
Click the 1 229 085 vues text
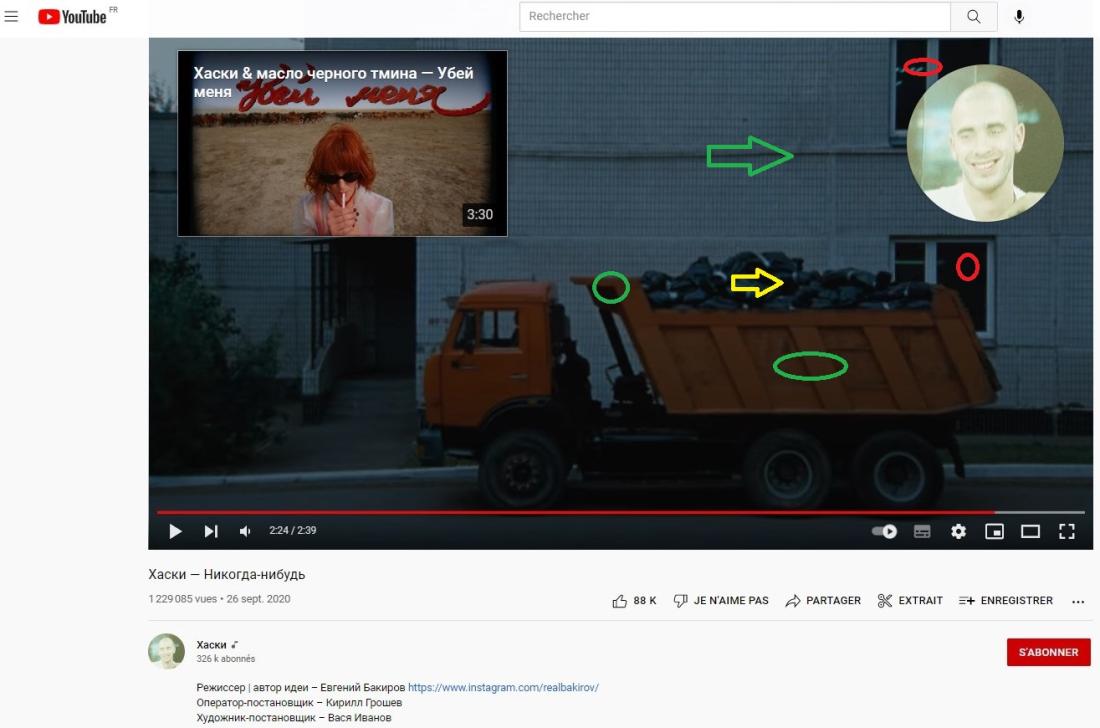[x=182, y=599]
